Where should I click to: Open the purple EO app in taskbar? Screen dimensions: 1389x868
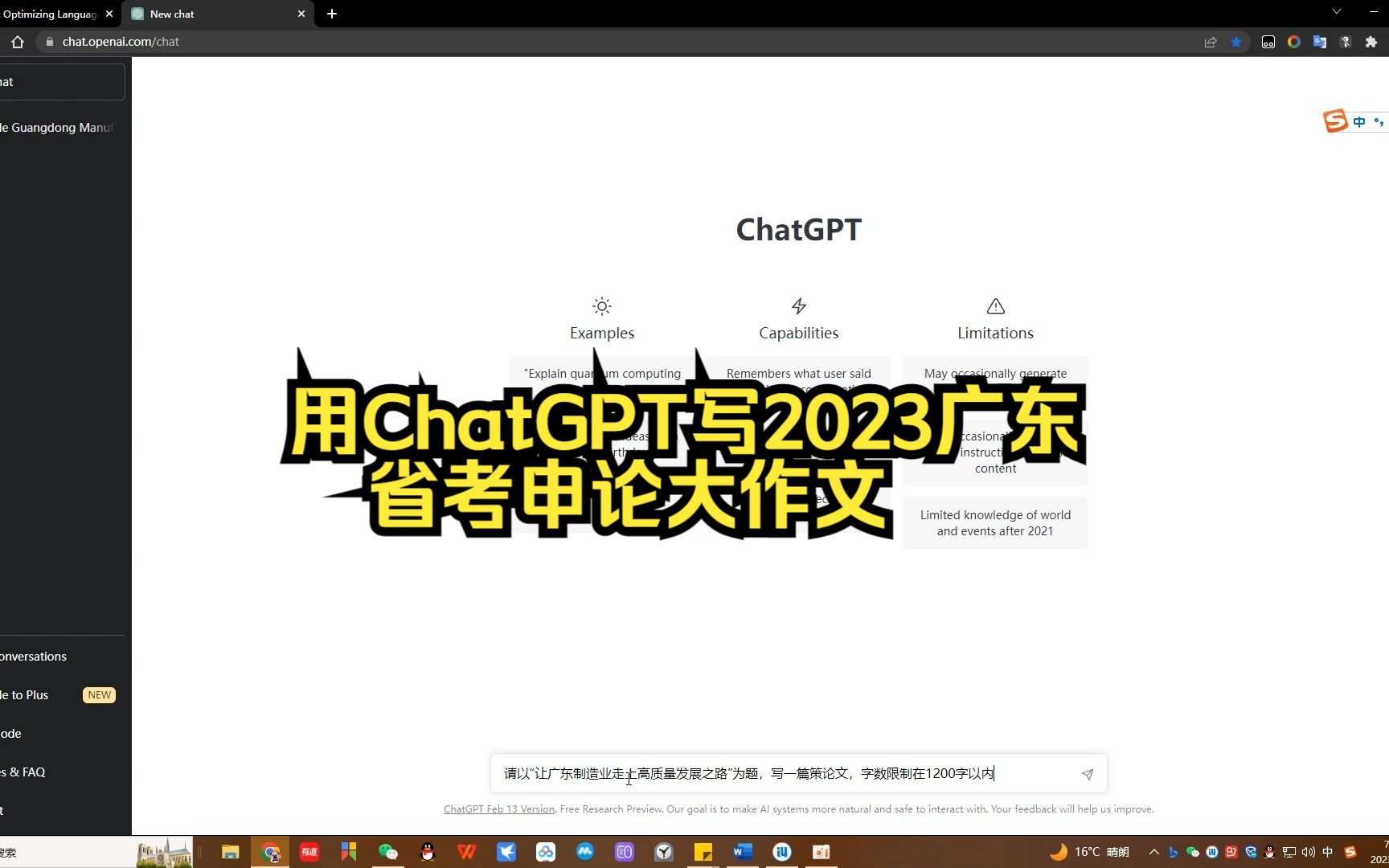[x=625, y=852]
